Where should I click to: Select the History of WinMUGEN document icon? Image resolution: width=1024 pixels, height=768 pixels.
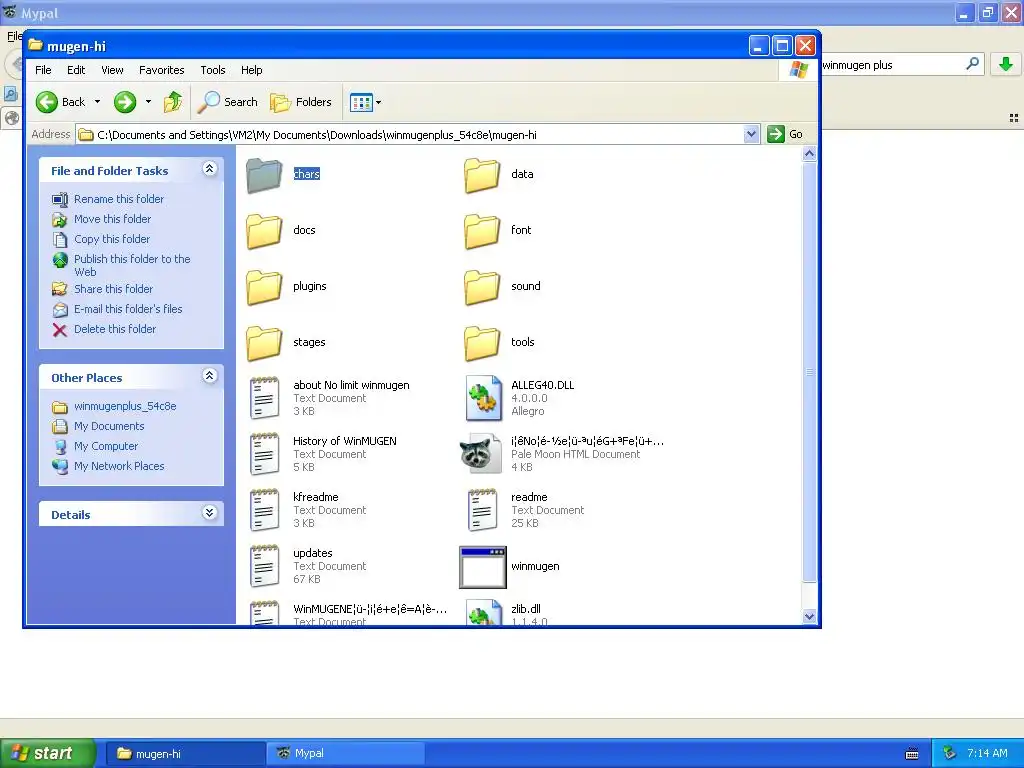[x=264, y=454]
